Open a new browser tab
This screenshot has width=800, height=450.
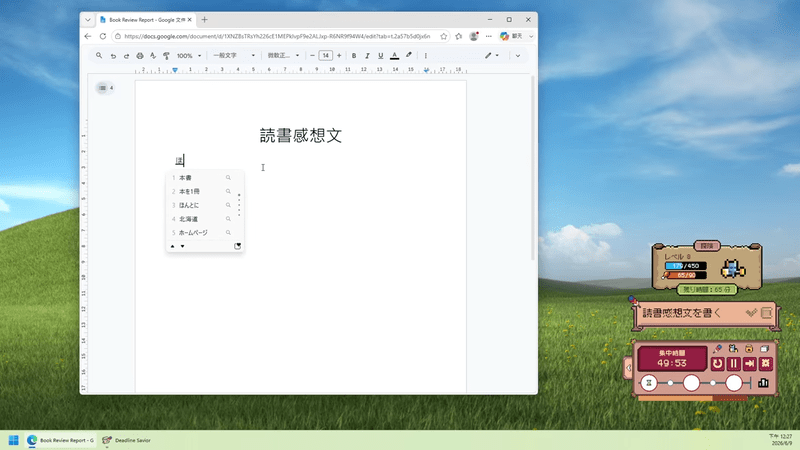205,20
